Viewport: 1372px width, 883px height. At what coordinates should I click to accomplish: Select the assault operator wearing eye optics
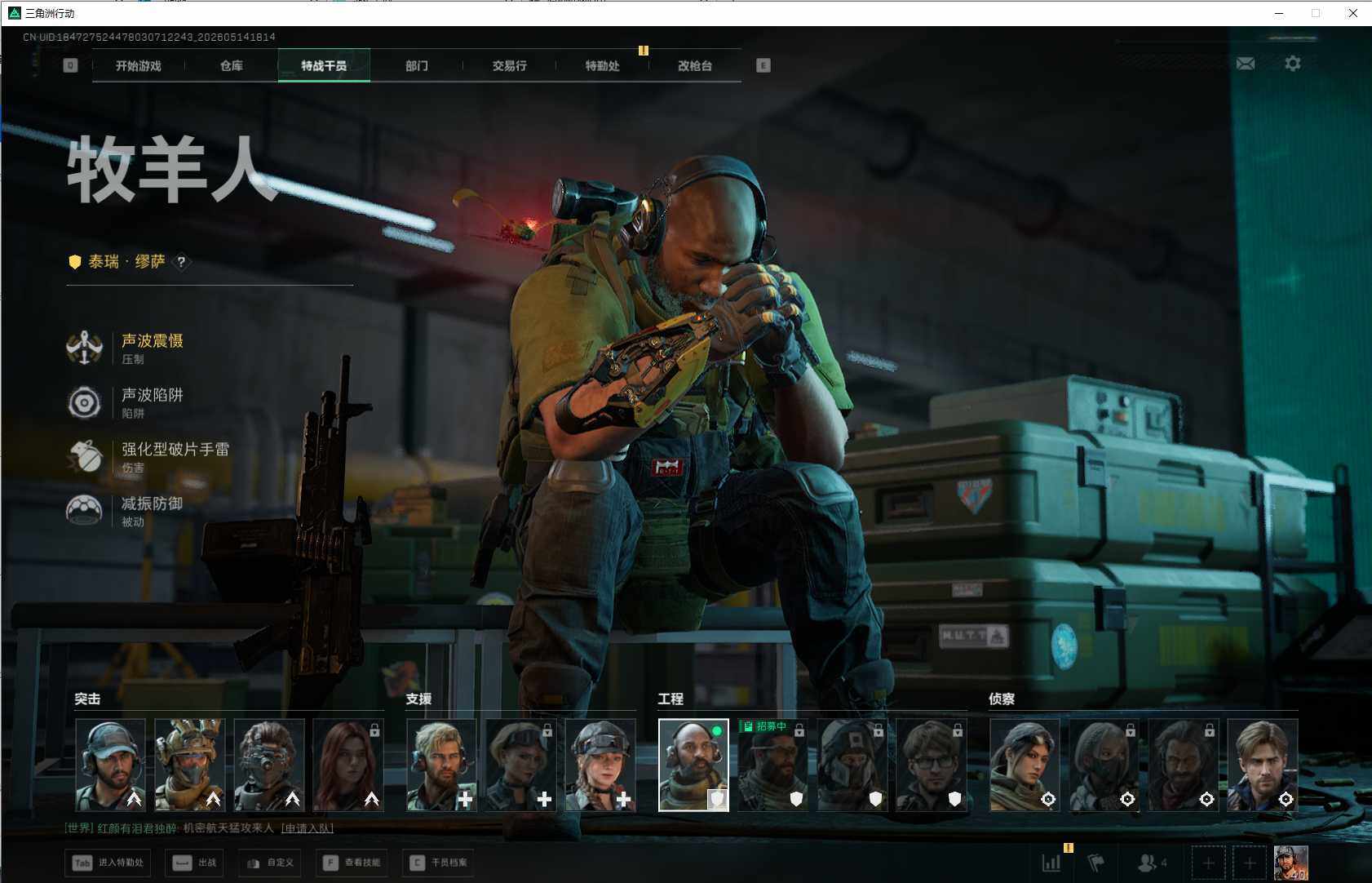pos(268,765)
